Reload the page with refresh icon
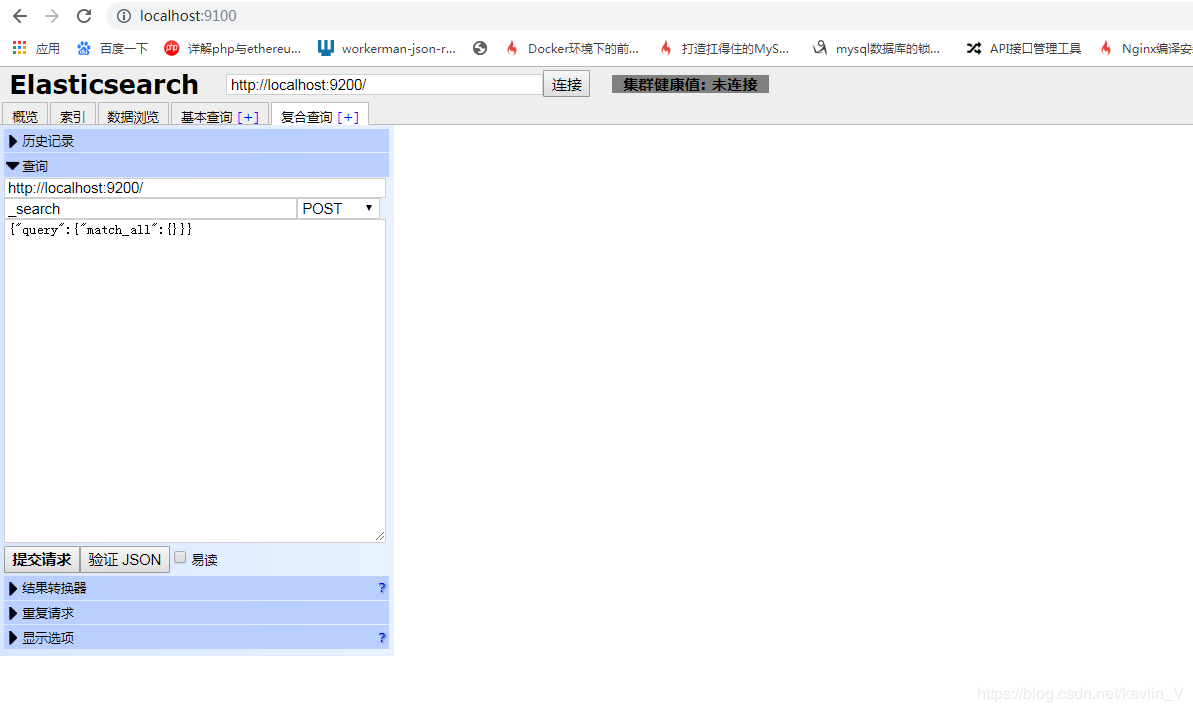 pos(84,15)
